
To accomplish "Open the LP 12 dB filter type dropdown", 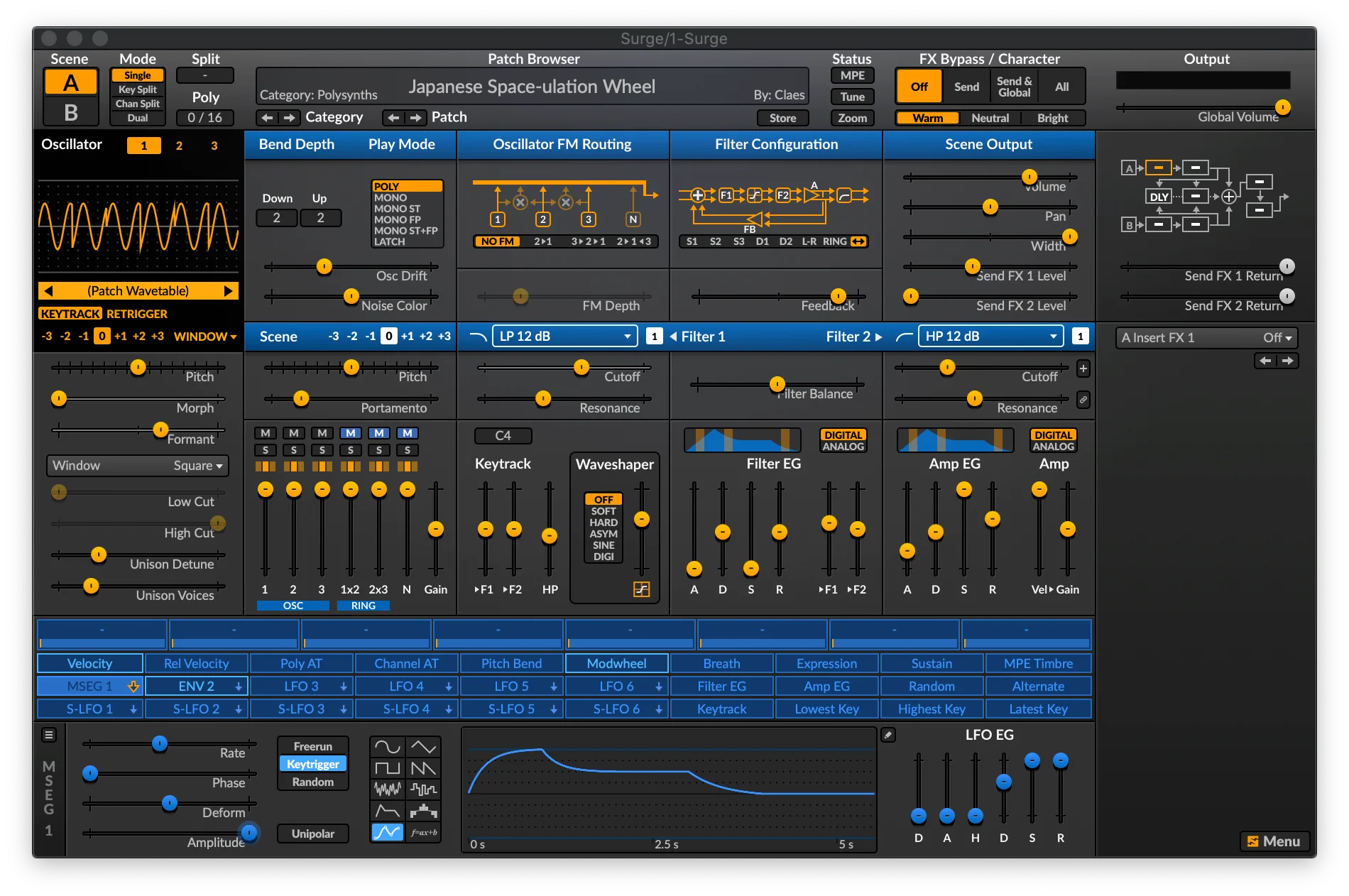I will (x=564, y=336).
